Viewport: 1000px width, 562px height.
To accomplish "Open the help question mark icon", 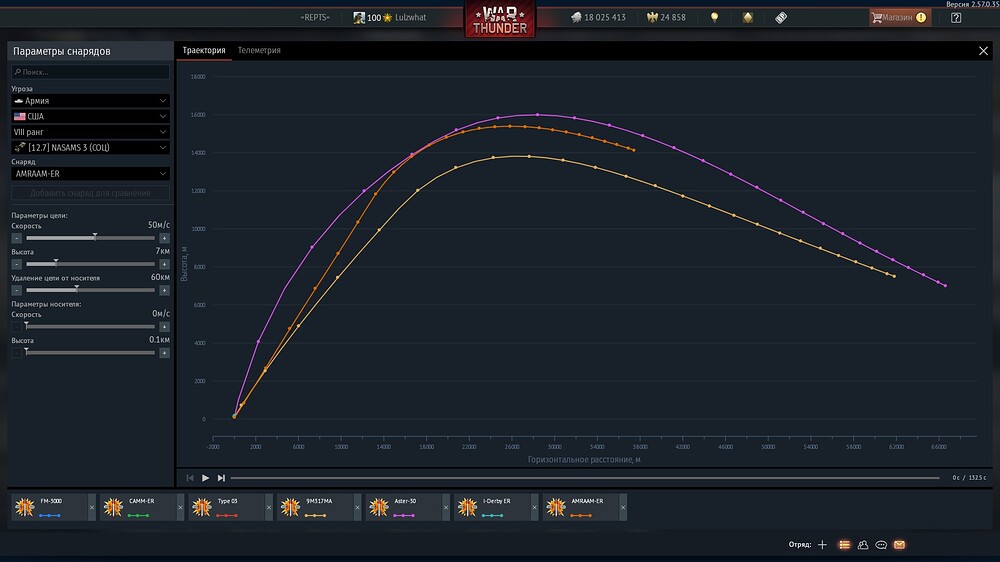I will coord(956,18).
